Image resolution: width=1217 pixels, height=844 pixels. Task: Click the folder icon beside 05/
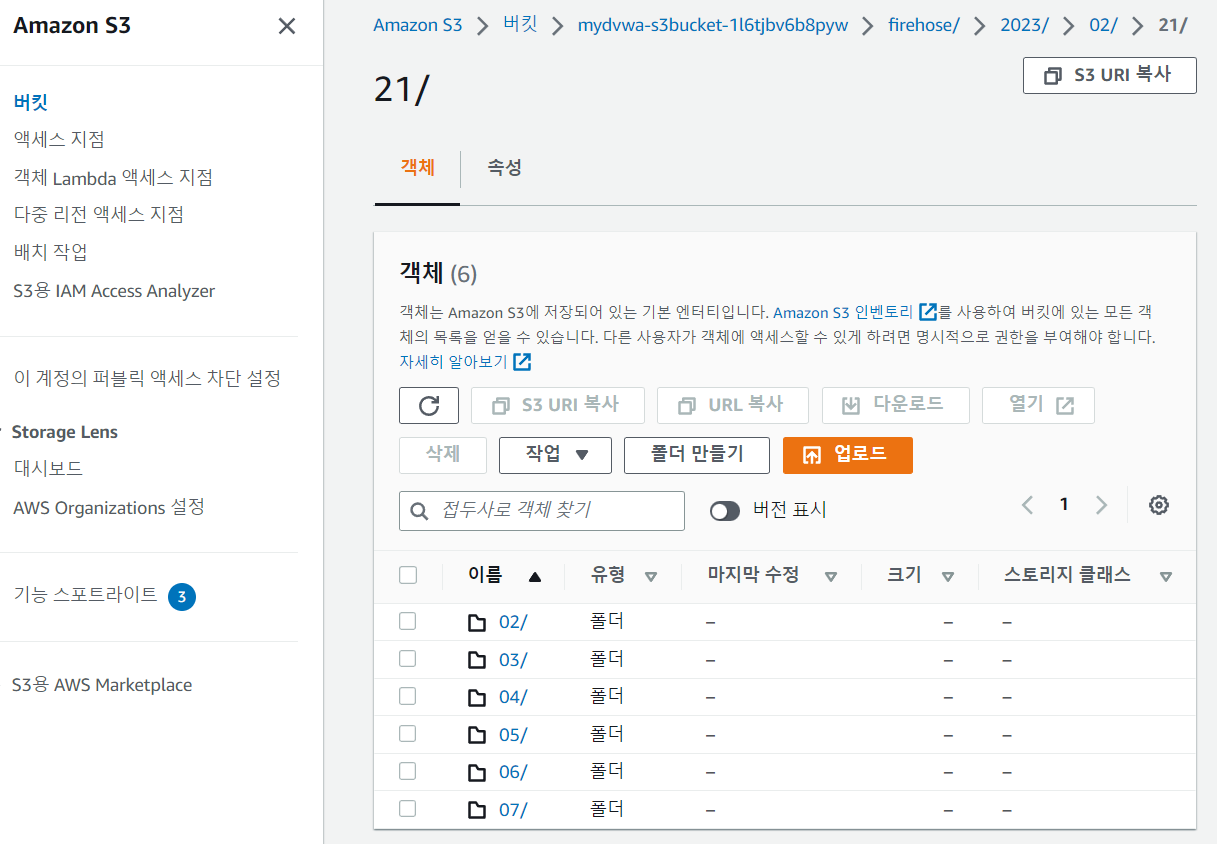click(x=477, y=735)
